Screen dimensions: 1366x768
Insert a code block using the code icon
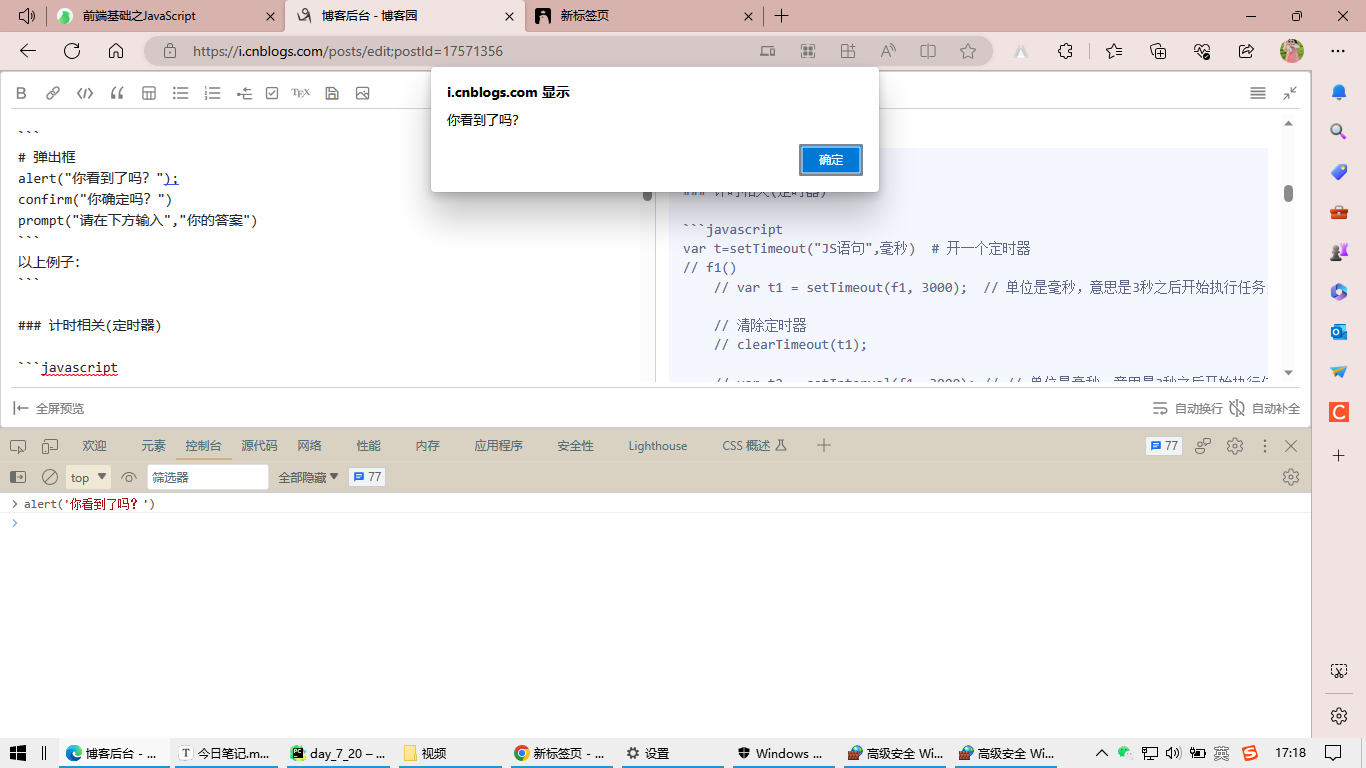(85, 93)
